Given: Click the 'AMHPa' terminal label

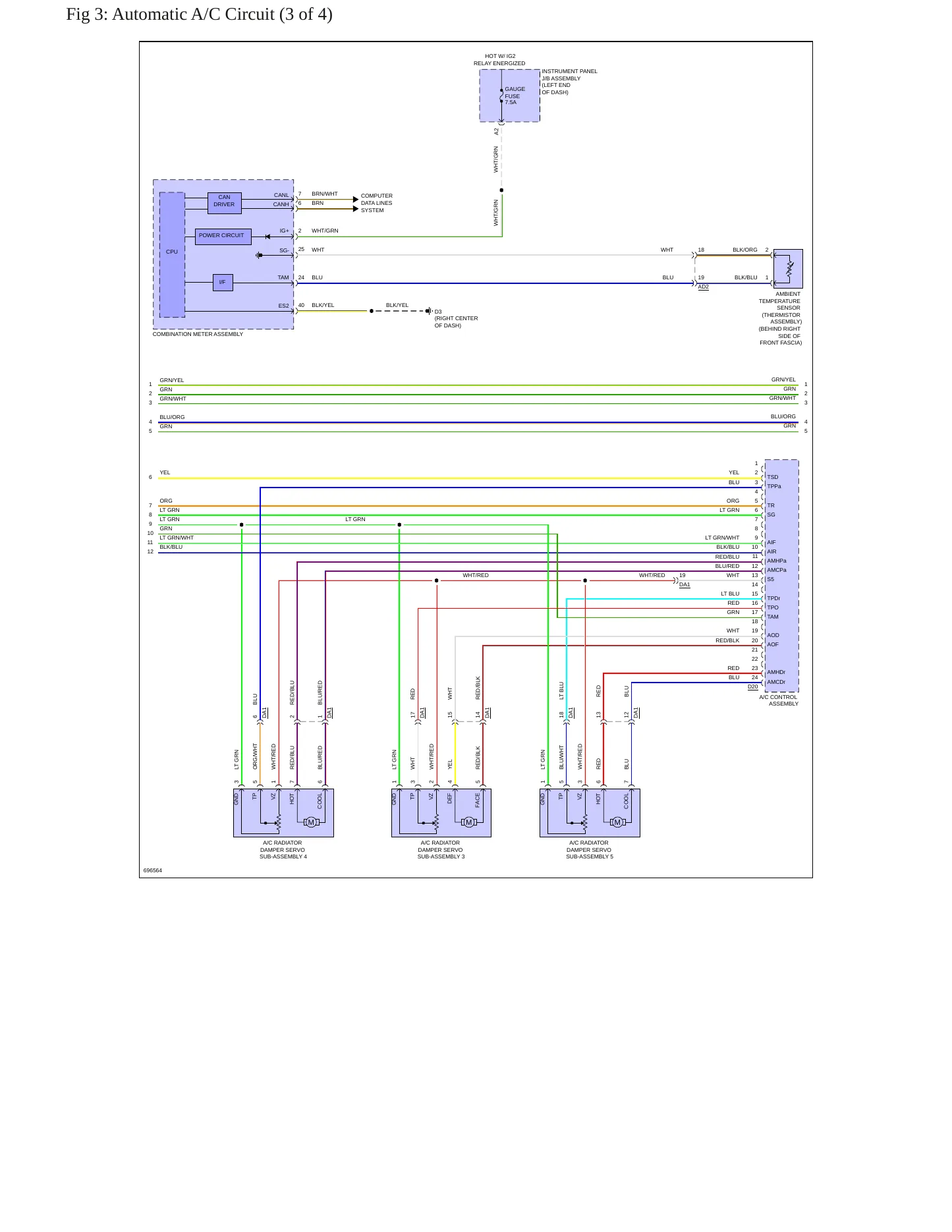Looking at the screenshot, I should pyautogui.click(x=777, y=561).
